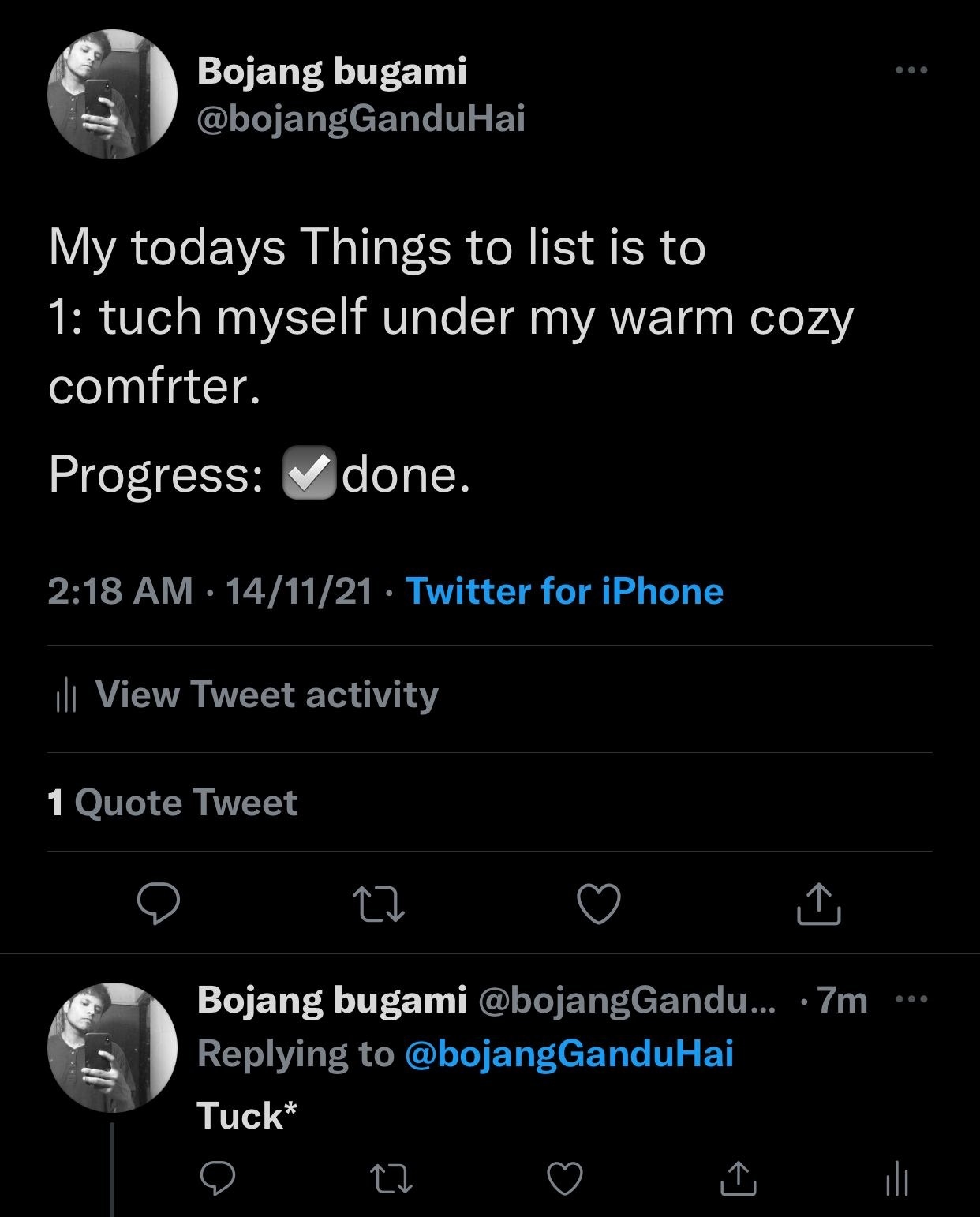Open View Tweet activity

[x=267, y=695]
